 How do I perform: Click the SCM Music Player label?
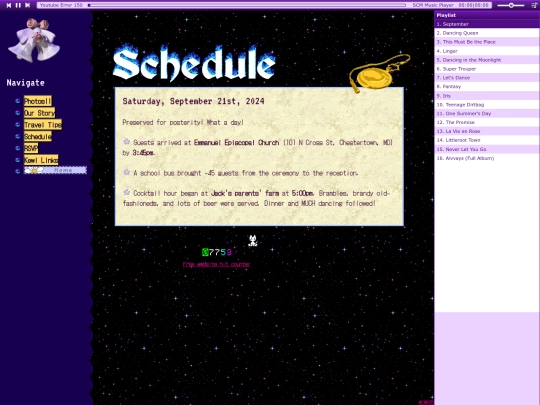(x=433, y=5)
